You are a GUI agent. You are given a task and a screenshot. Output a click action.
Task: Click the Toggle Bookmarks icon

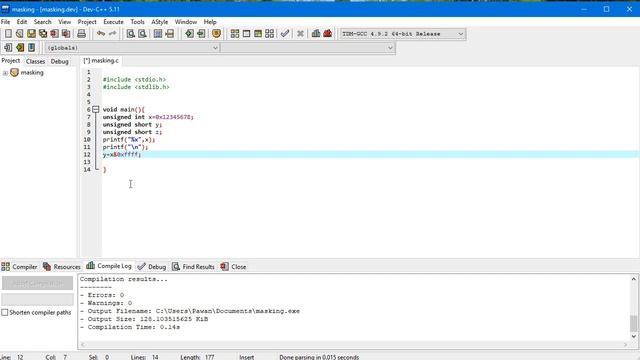click(x=20, y=47)
